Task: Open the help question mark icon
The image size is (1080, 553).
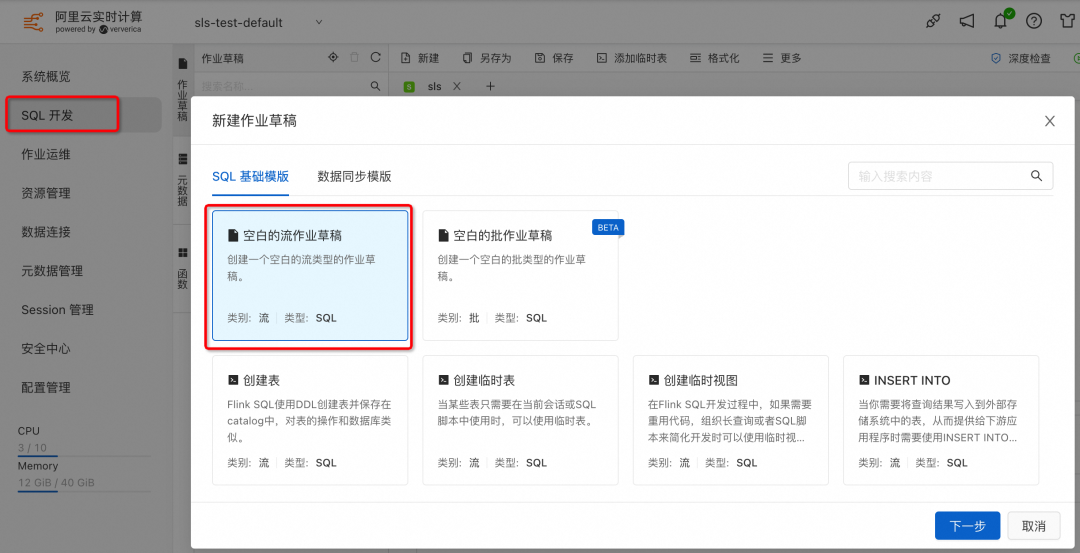Action: tap(1034, 21)
